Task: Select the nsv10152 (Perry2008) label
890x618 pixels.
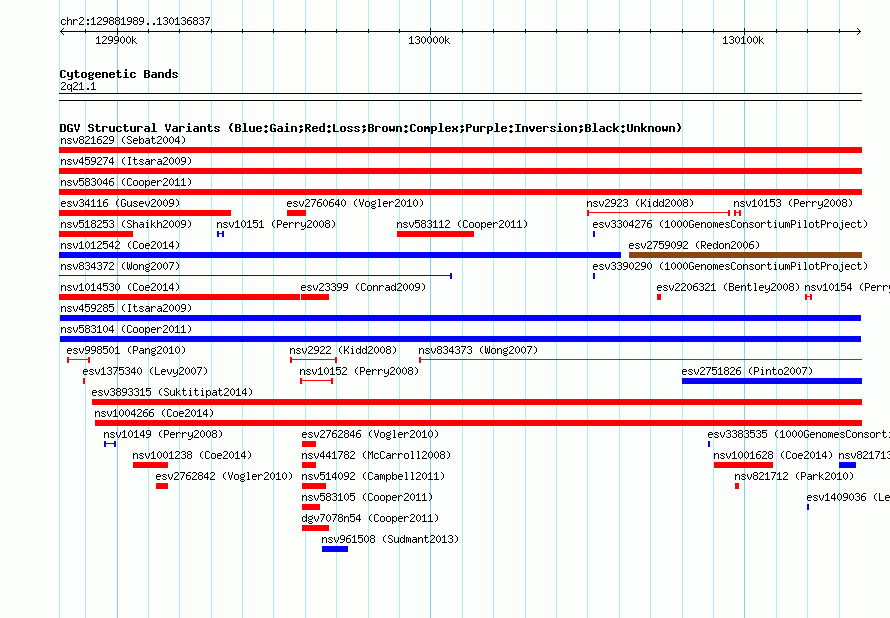Action: pyautogui.click(x=359, y=371)
